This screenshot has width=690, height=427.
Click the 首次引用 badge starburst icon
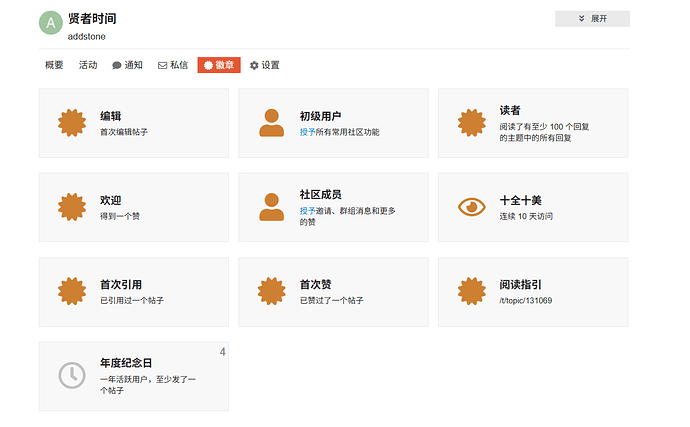pos(72,291)
